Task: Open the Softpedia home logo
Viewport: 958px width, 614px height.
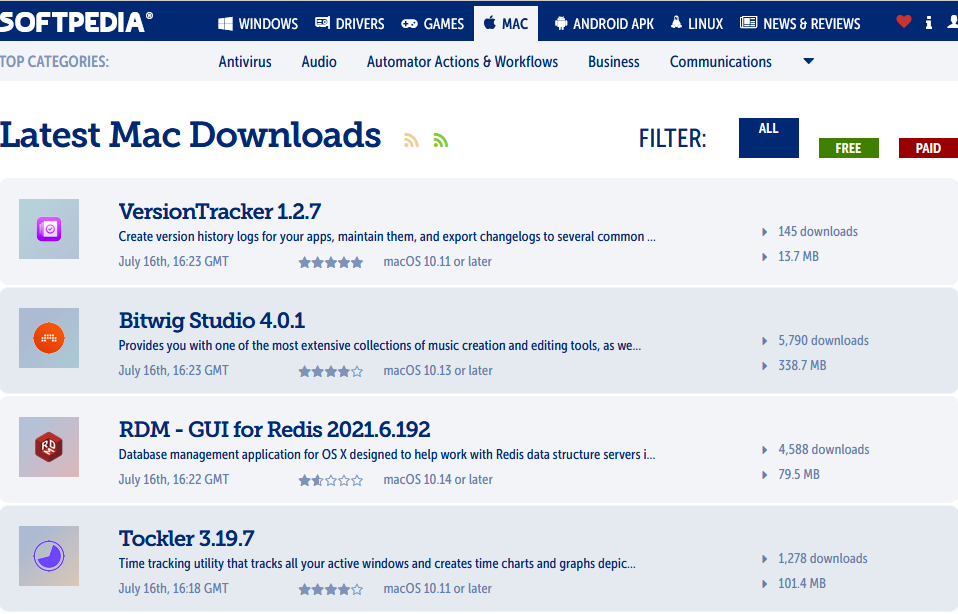Action: 76,23
